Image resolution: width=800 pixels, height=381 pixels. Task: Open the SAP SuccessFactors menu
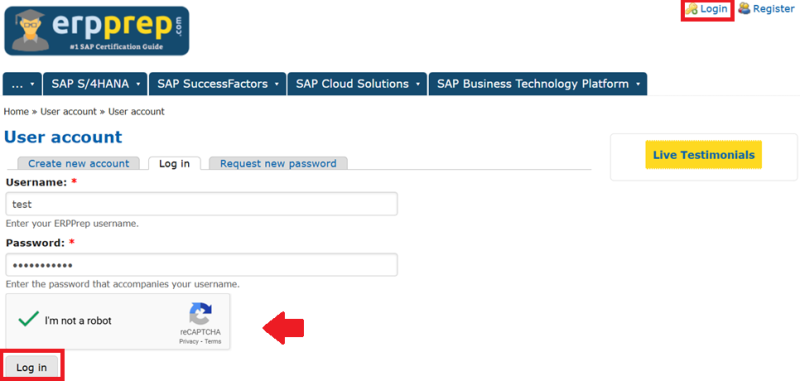pos(218,84)
